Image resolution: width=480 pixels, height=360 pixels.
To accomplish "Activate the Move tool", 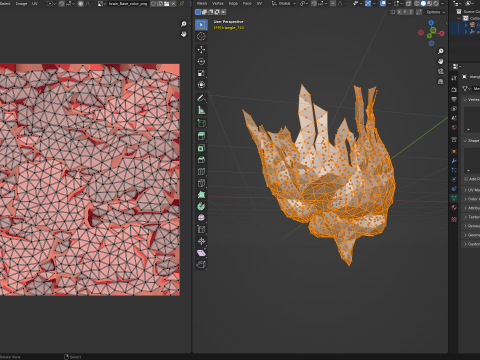I will [x=201, y=50].
